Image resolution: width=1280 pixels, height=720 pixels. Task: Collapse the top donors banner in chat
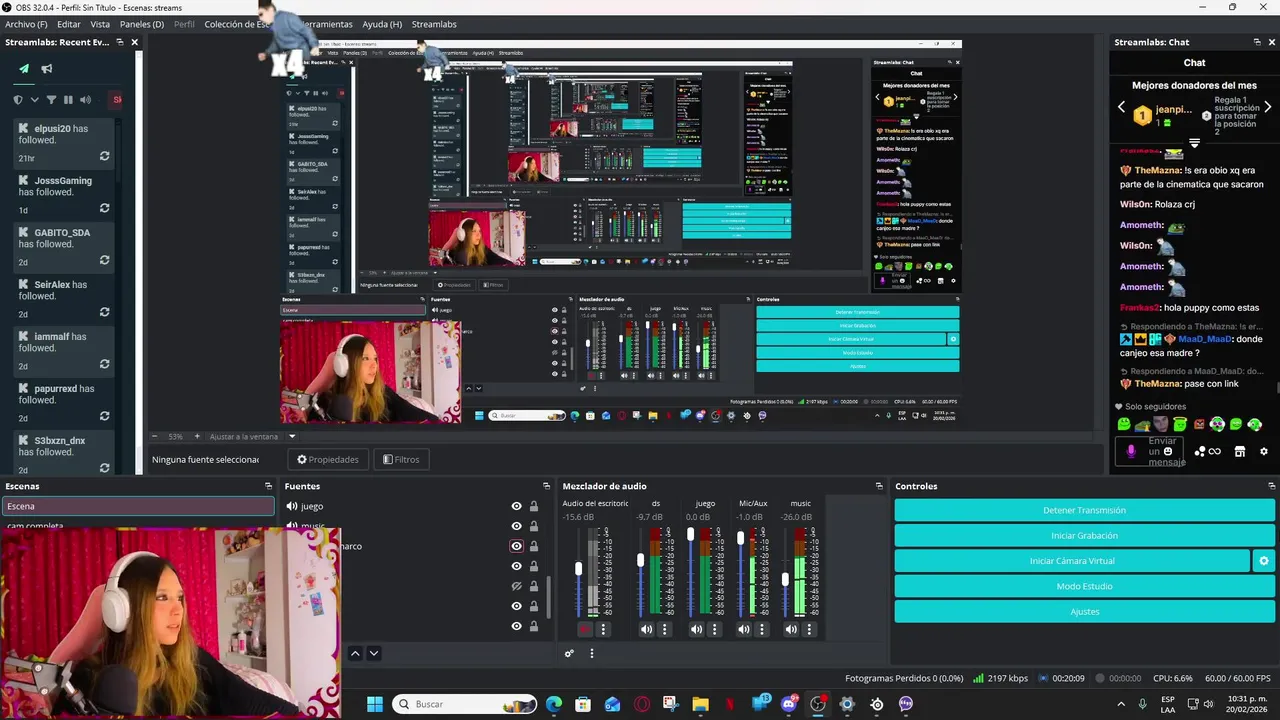[x=1194, y=143]
